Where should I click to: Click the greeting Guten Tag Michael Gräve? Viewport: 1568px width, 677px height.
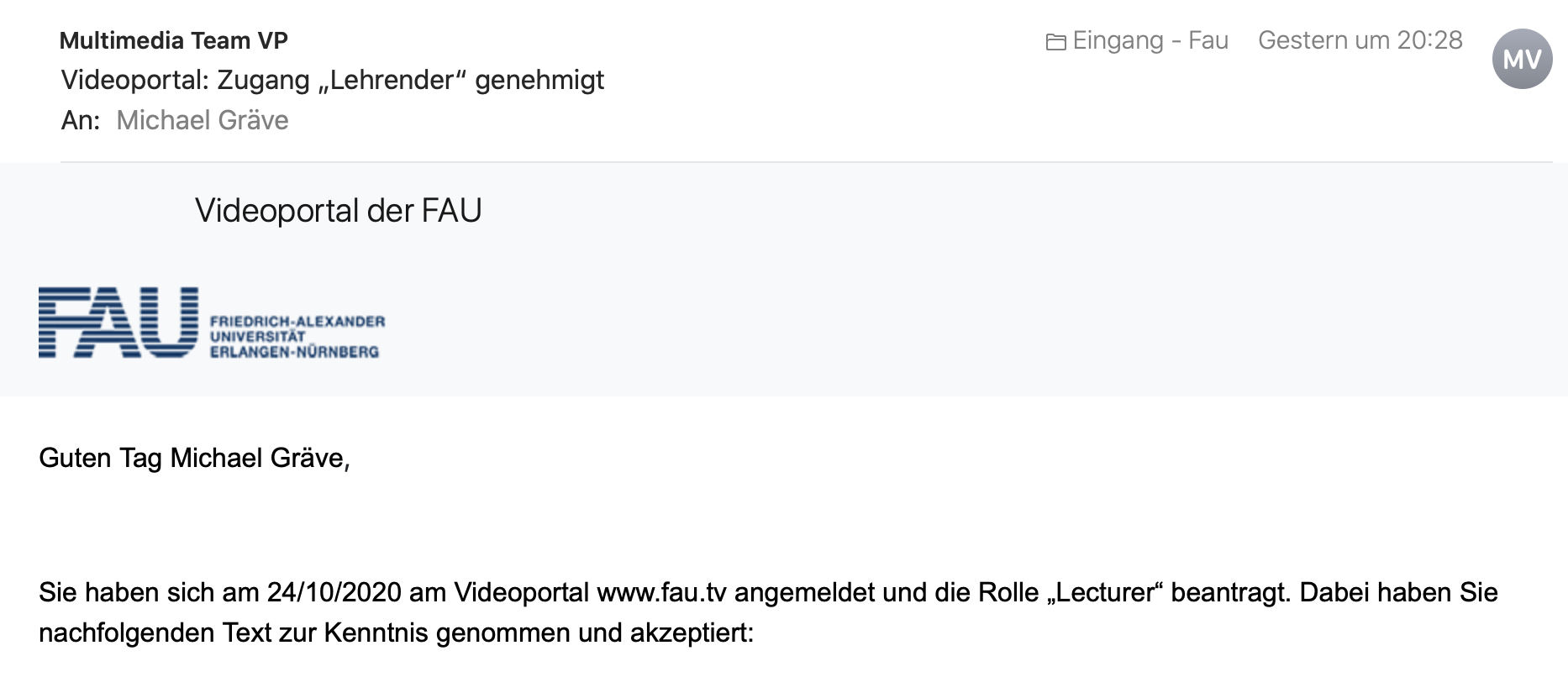click(194, 458)
